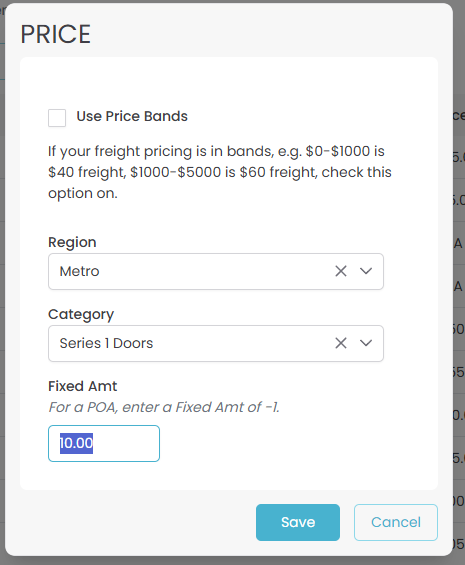This screenshot has height=565, width=465.
Task: Click the freight pricing bands description paragraph
Action: click(220, 172)
